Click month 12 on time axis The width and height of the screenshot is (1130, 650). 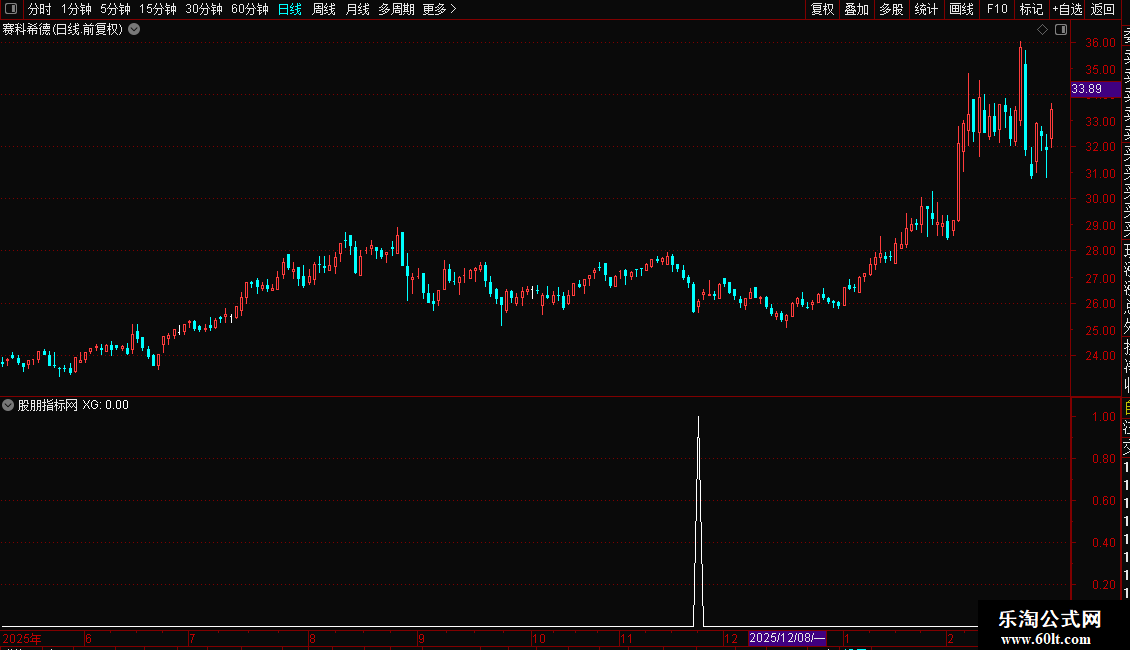731,638
